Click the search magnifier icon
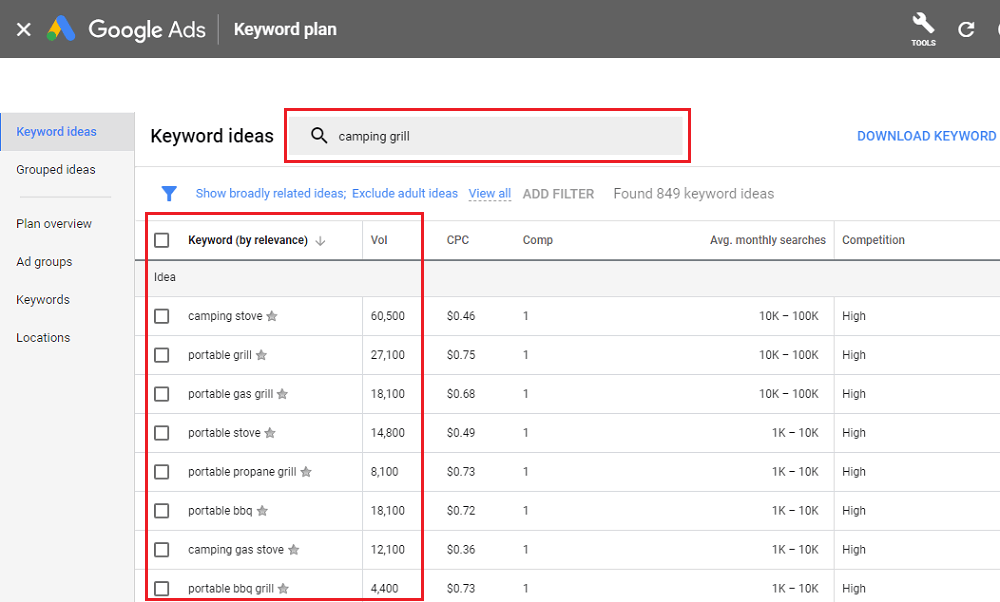 (x=319, y=135)
